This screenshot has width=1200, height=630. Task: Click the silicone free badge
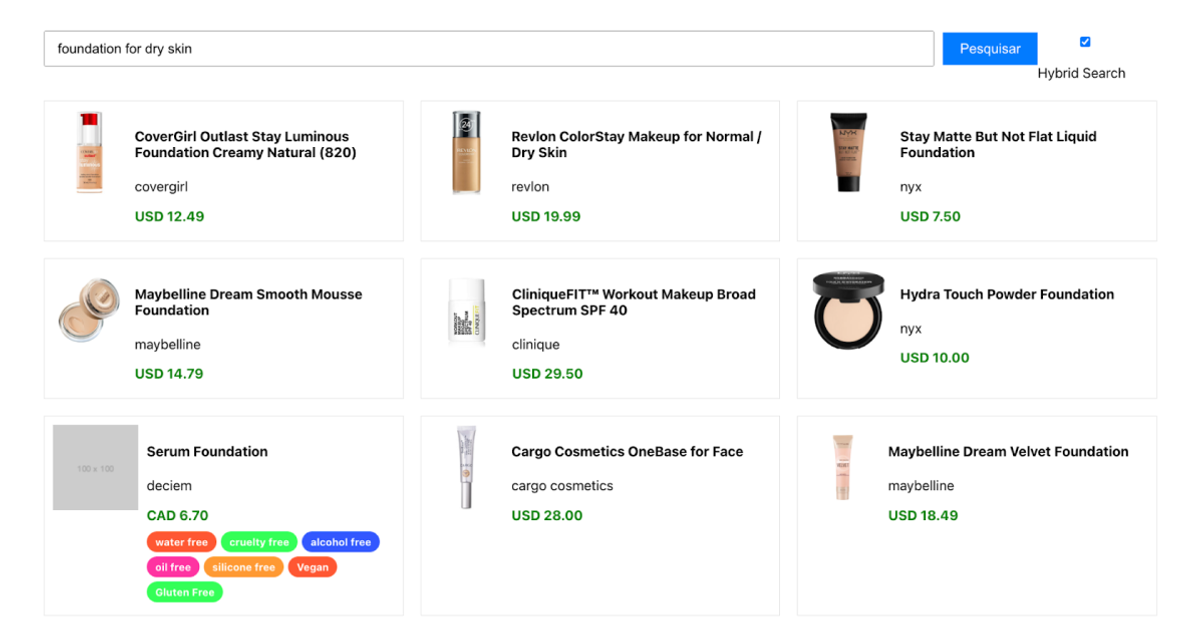point(243,566)
